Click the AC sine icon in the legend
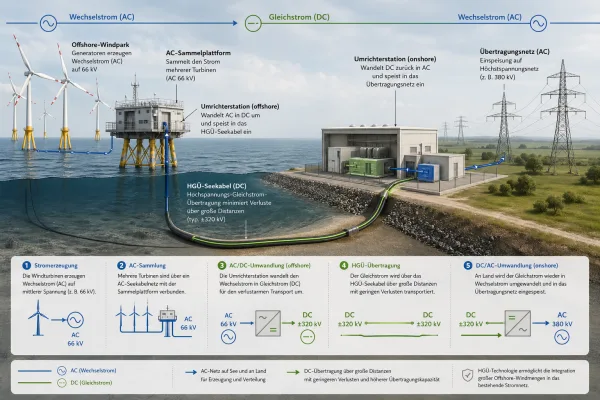The image size is (600, 400). click(x=62, y=371)
